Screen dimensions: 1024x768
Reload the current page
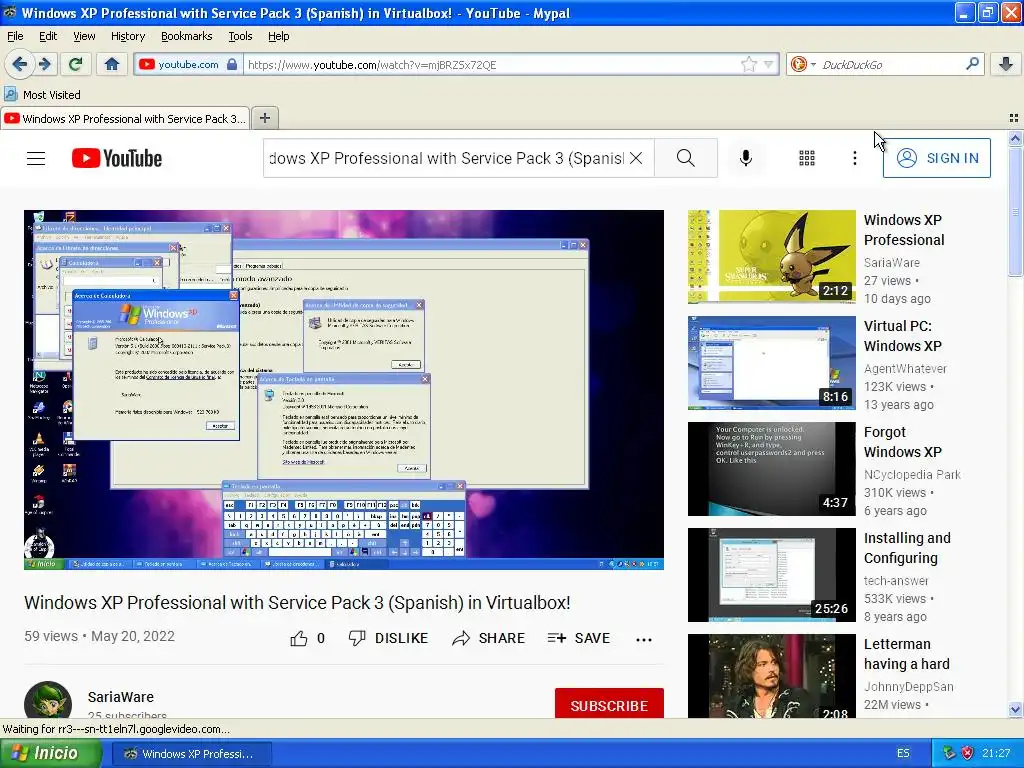(76, 64)
